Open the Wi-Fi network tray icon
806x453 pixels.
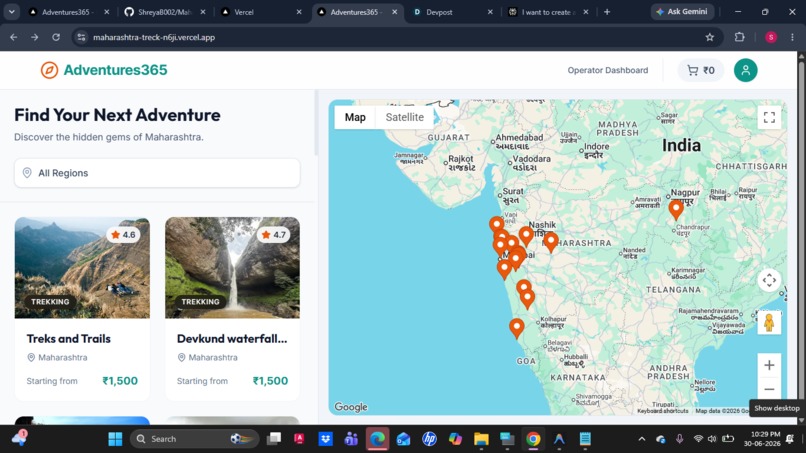[x=698, y=439]
